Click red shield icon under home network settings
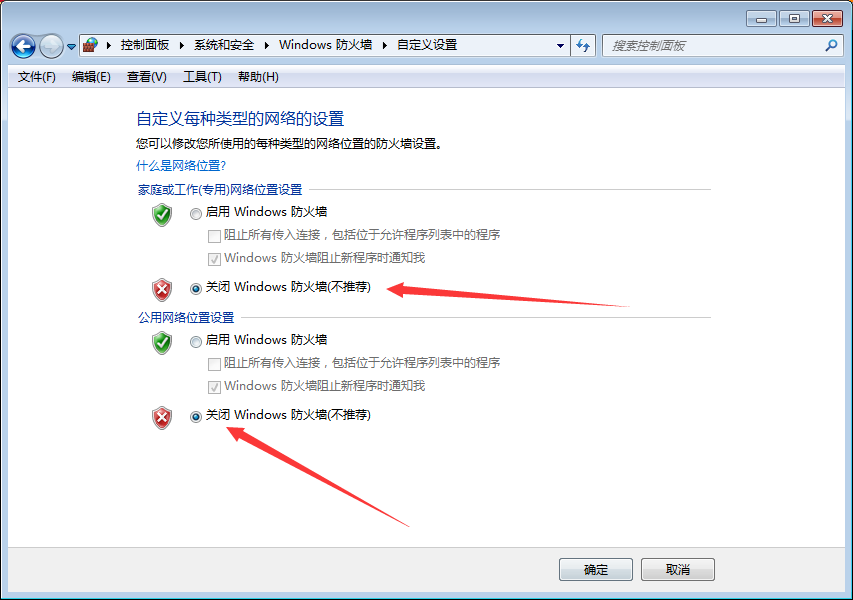The height and width of the screenshot is (600, 853). point(162,289)
